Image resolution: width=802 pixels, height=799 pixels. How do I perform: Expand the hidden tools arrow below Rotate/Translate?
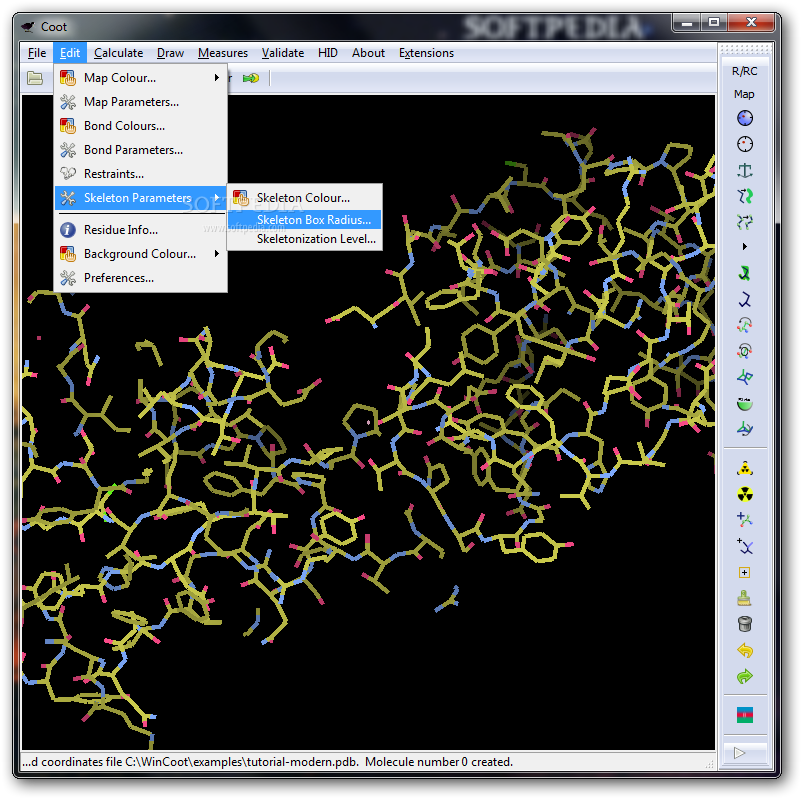[745, 247]
